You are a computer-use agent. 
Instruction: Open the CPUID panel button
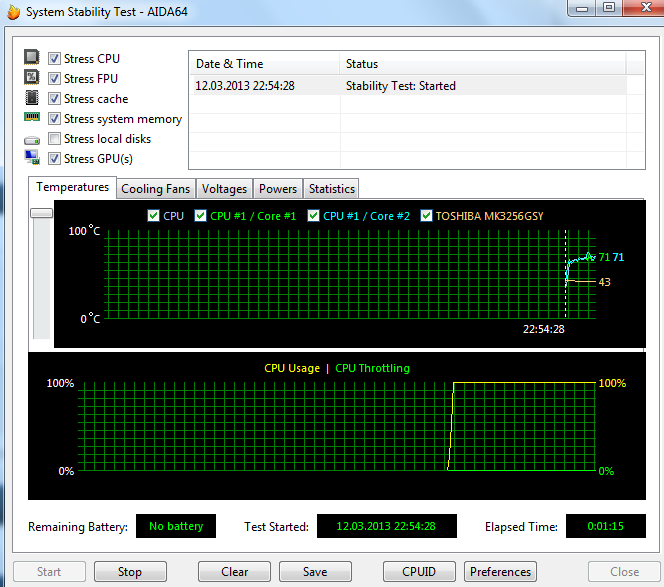click(419, 572)
